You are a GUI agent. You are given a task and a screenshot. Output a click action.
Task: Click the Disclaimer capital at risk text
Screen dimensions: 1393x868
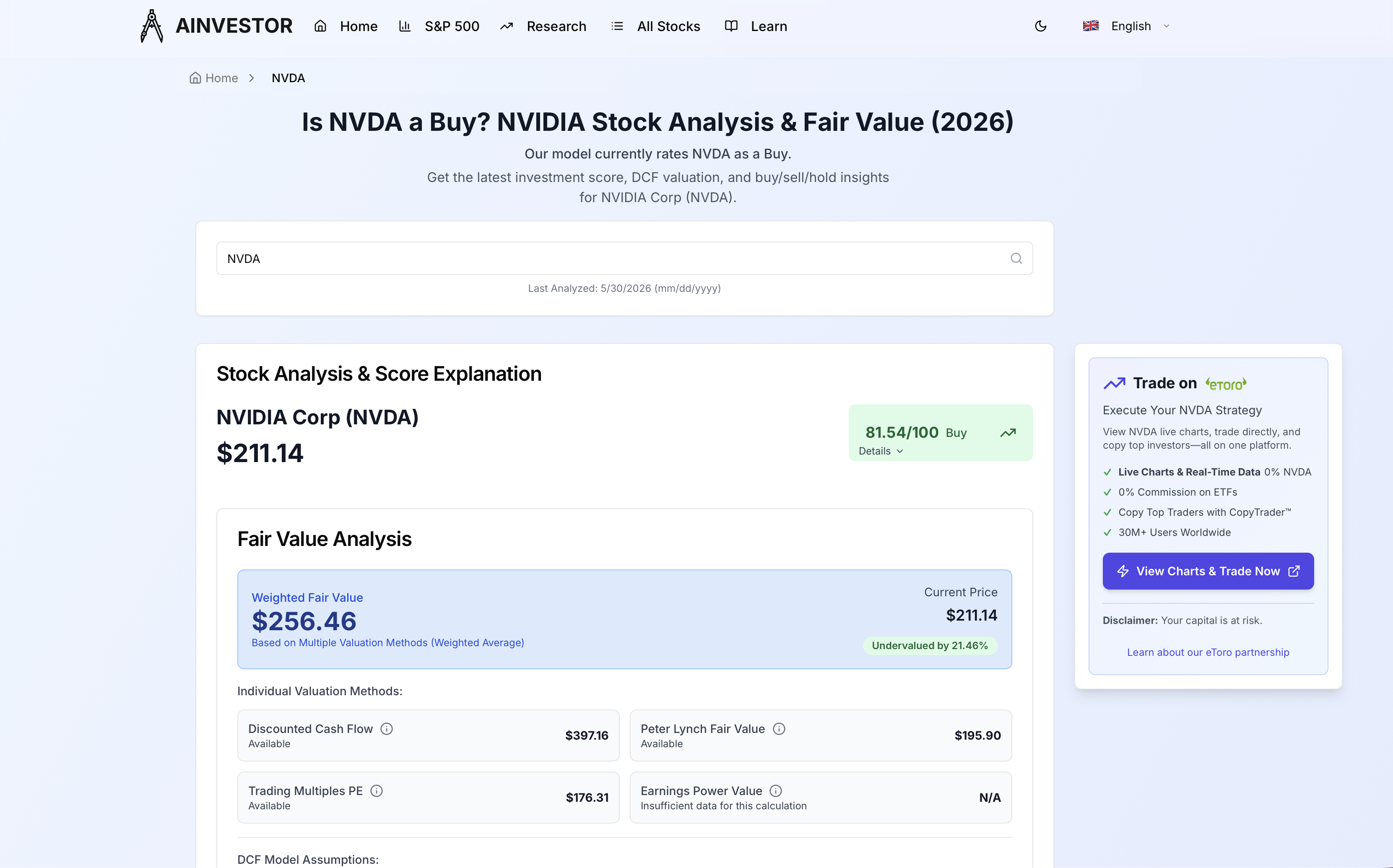pos(1182,621)
